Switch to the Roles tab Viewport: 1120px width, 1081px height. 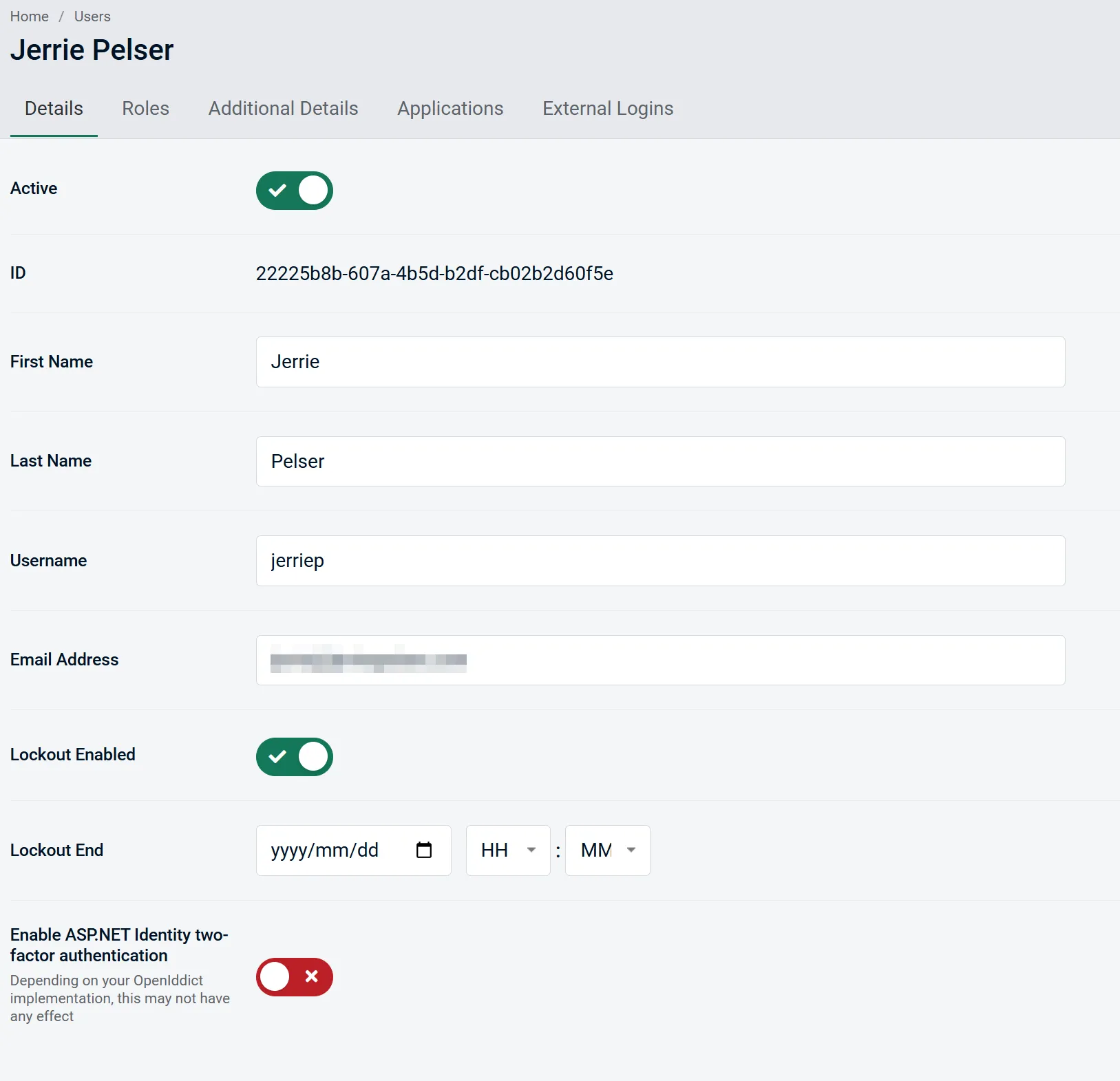(x=145, y=108)
